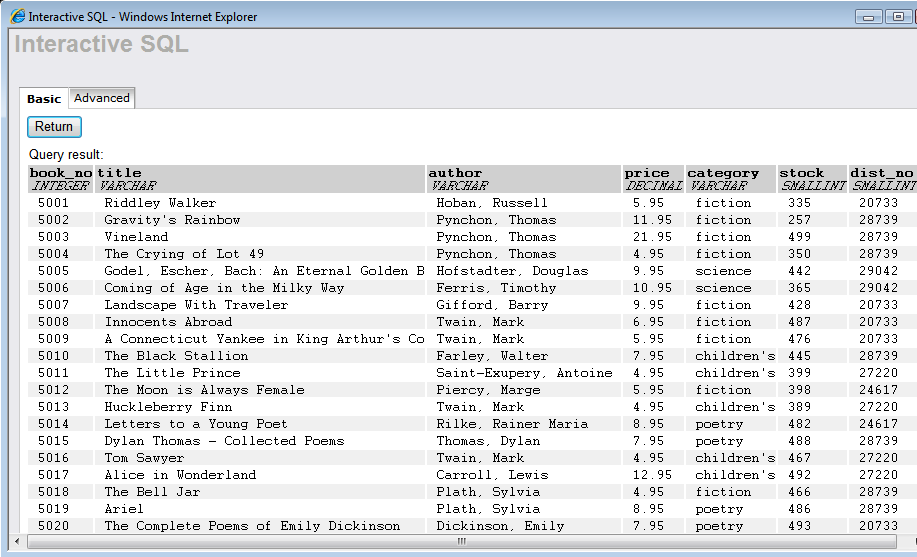This screenshot has width=917, height=557.
Task: Click the Query result label
Action: pyautogui.click(x=66, y=155)
